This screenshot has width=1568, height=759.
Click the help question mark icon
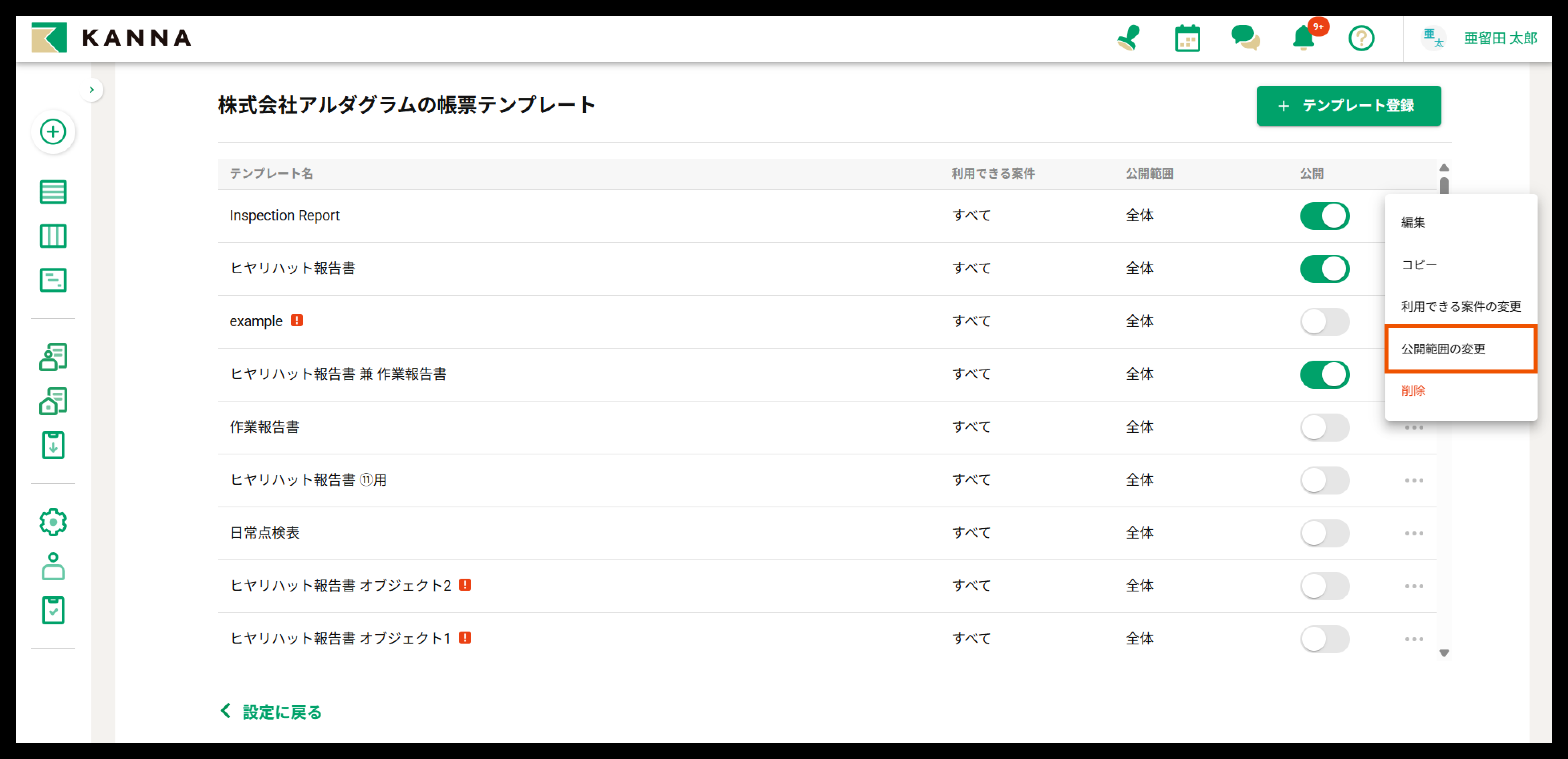pos(1361,38)
